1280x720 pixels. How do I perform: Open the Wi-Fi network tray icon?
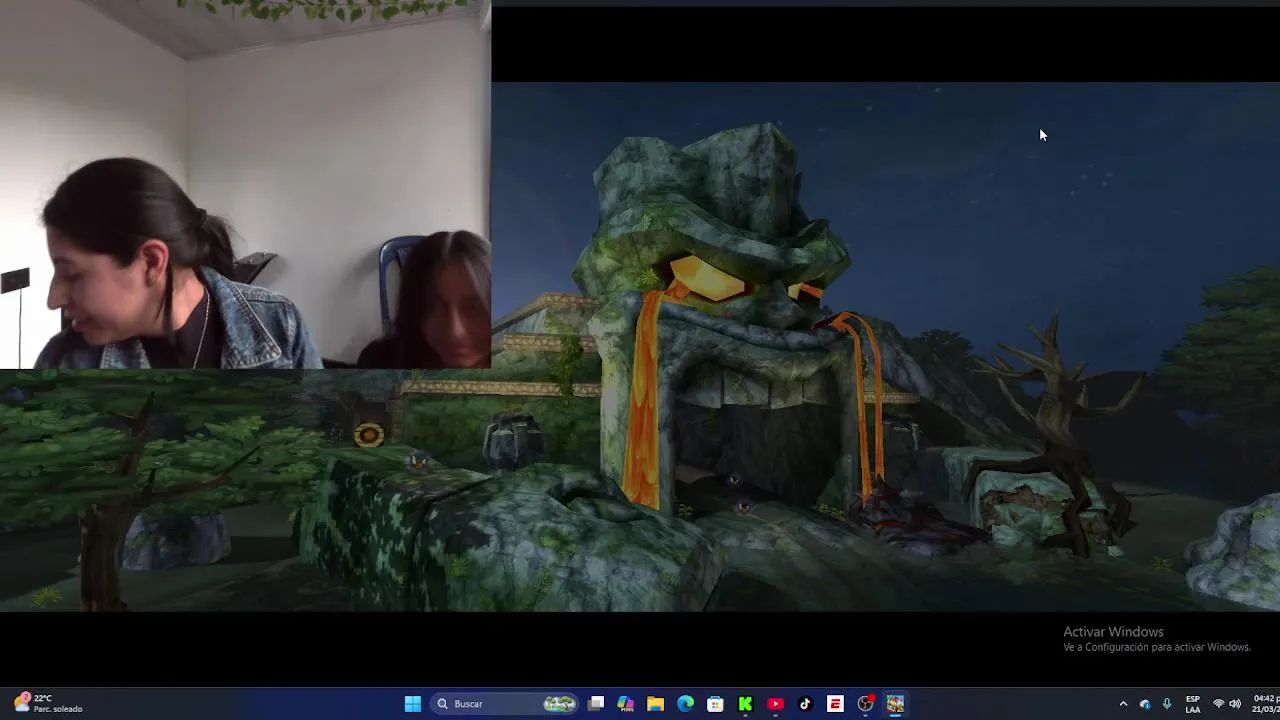coord(1218,704)
